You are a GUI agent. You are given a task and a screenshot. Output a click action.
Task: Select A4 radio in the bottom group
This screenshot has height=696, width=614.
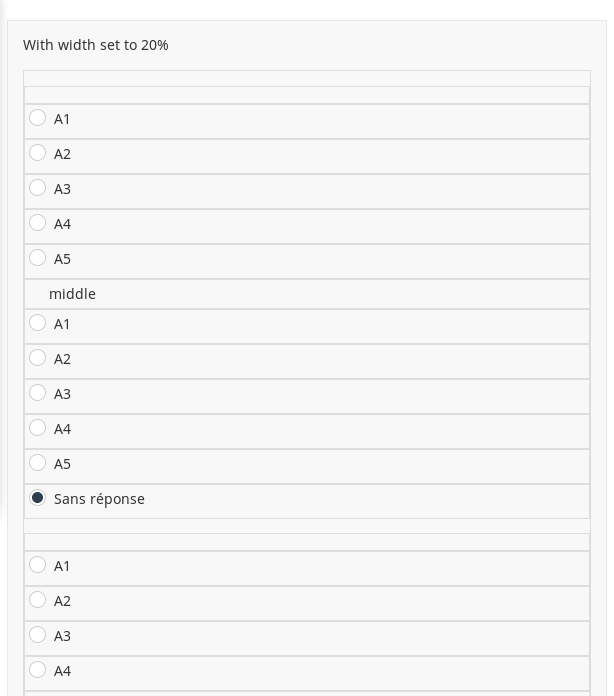tap(38, 670)
